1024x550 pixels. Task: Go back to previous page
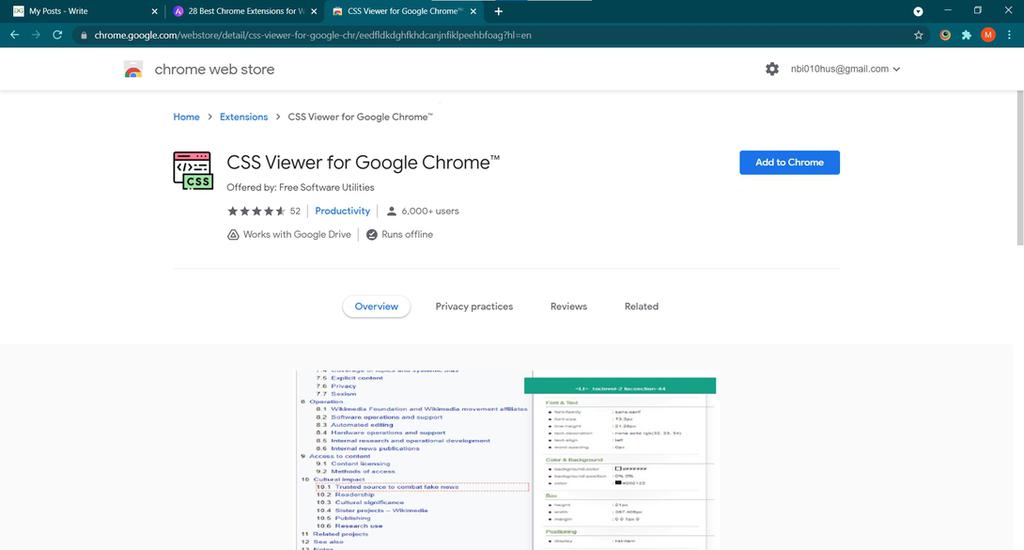[14, 34]
